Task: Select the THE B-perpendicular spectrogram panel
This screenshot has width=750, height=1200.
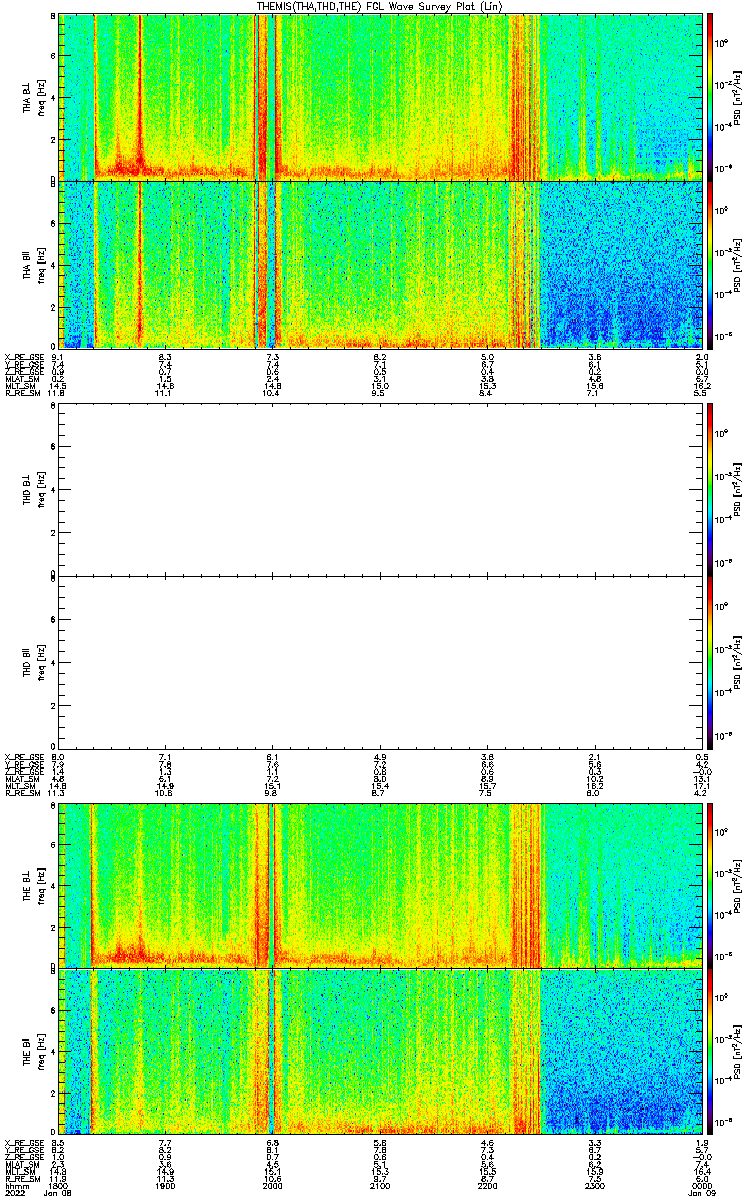Action: coord(381,886)
